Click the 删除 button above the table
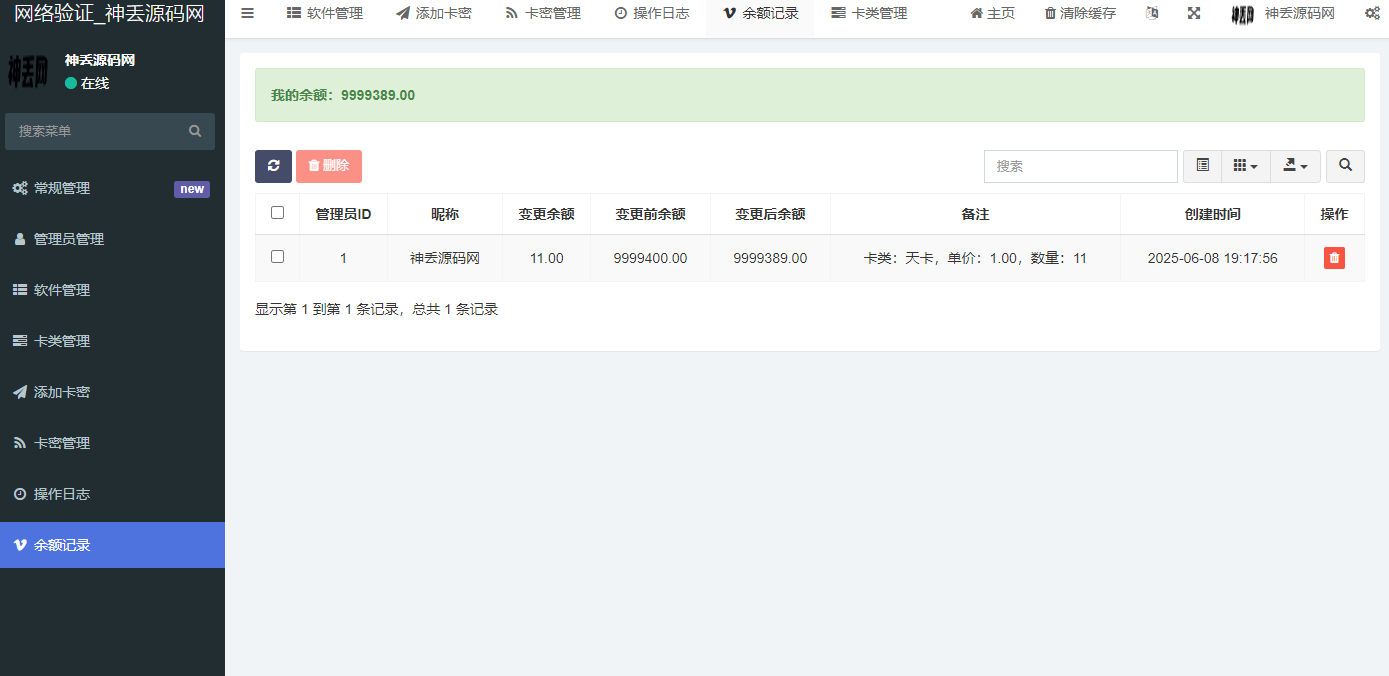1389x676 pixels. pos(329,166)
